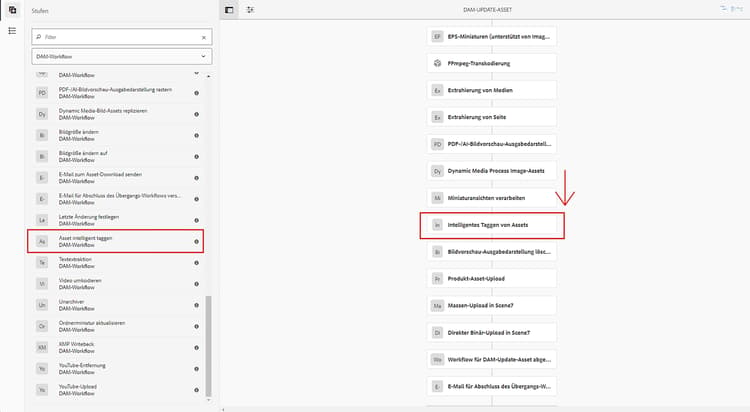750x412 pixels.
Task: Open the content tree list icon in left rail
Action: [x=12, y=31]
